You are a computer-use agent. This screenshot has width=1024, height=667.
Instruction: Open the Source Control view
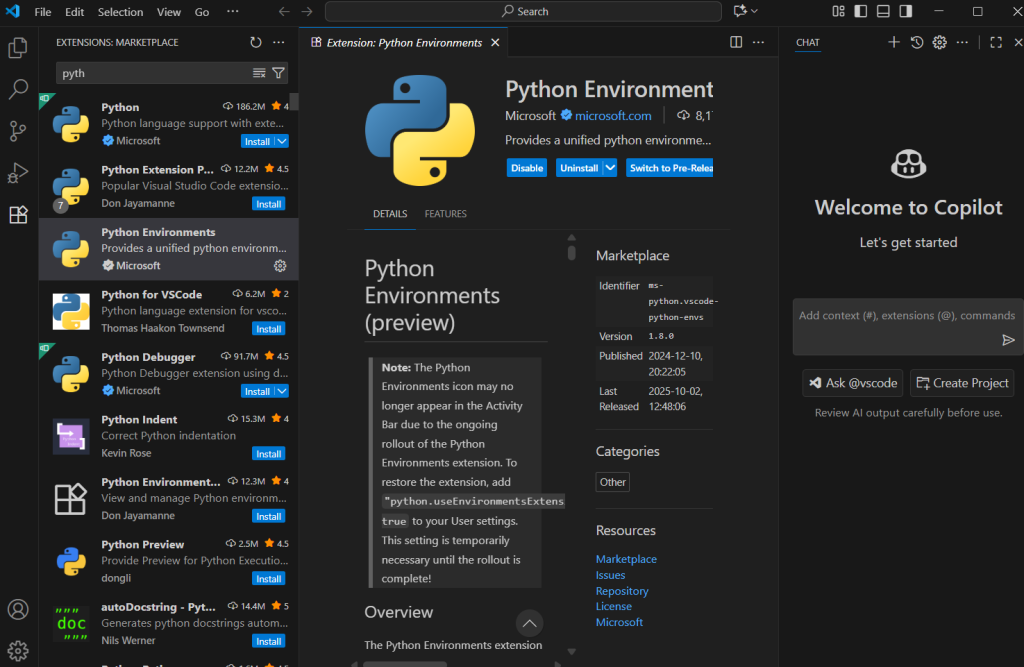point(17,131)
